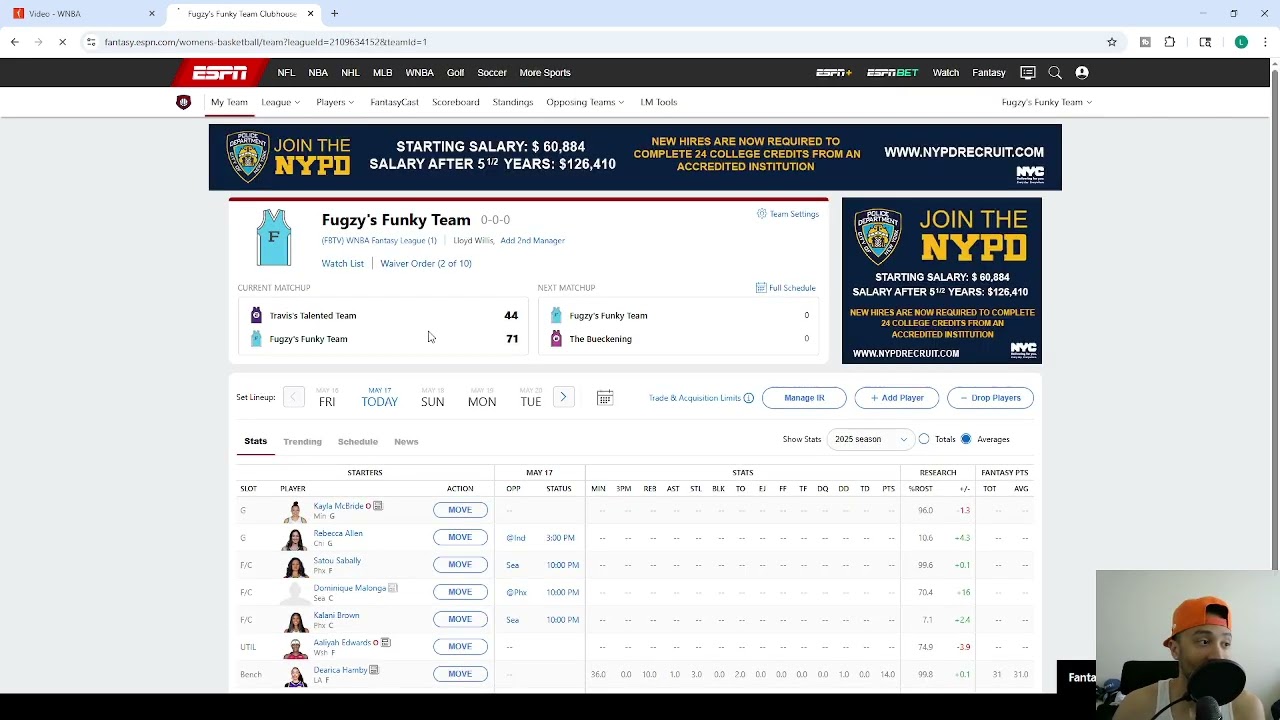Open Team Settings link
The image size is (1280, 720).
point(787,214)
